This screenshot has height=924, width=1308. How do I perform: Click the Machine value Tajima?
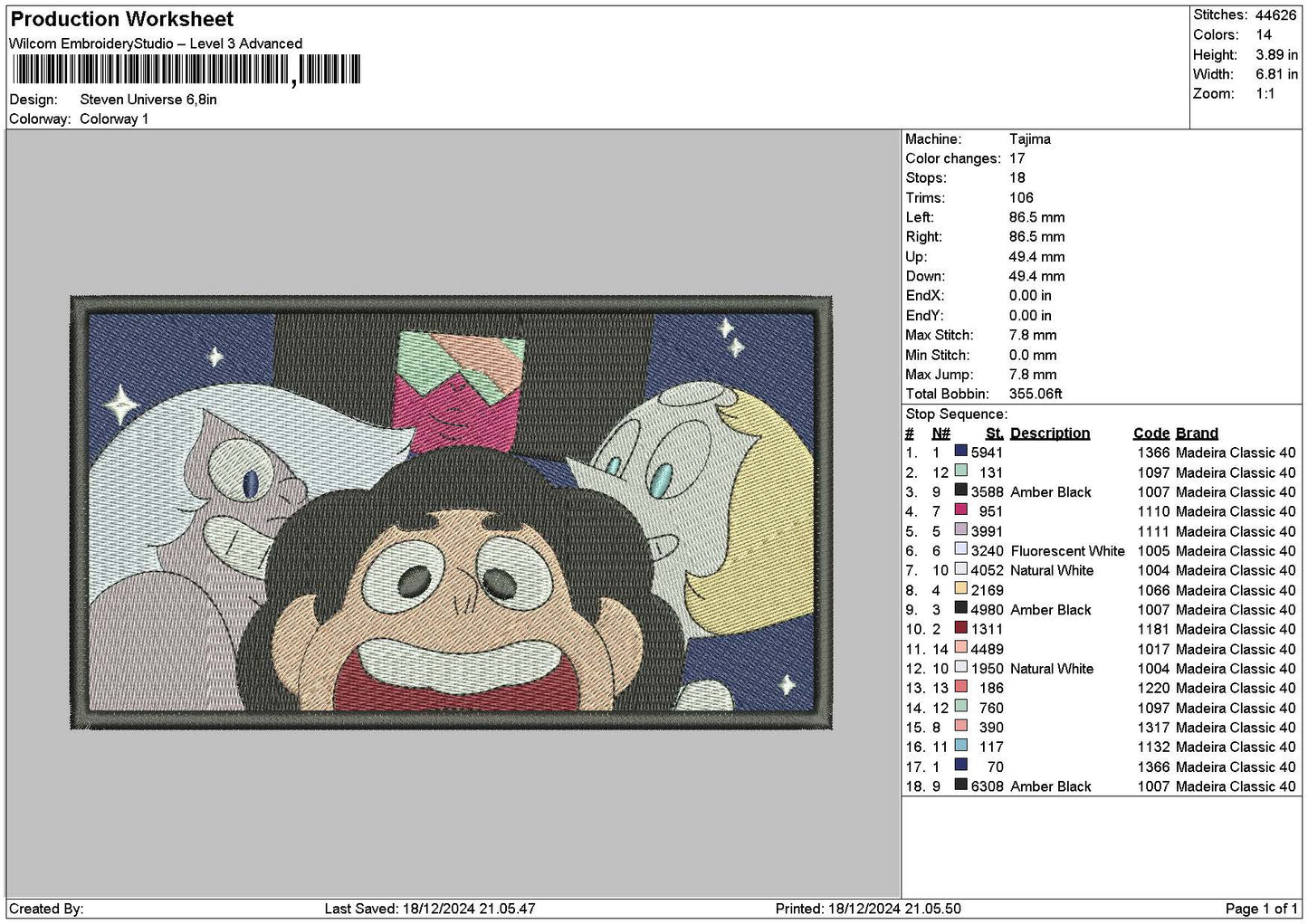tap(1030, 139)
